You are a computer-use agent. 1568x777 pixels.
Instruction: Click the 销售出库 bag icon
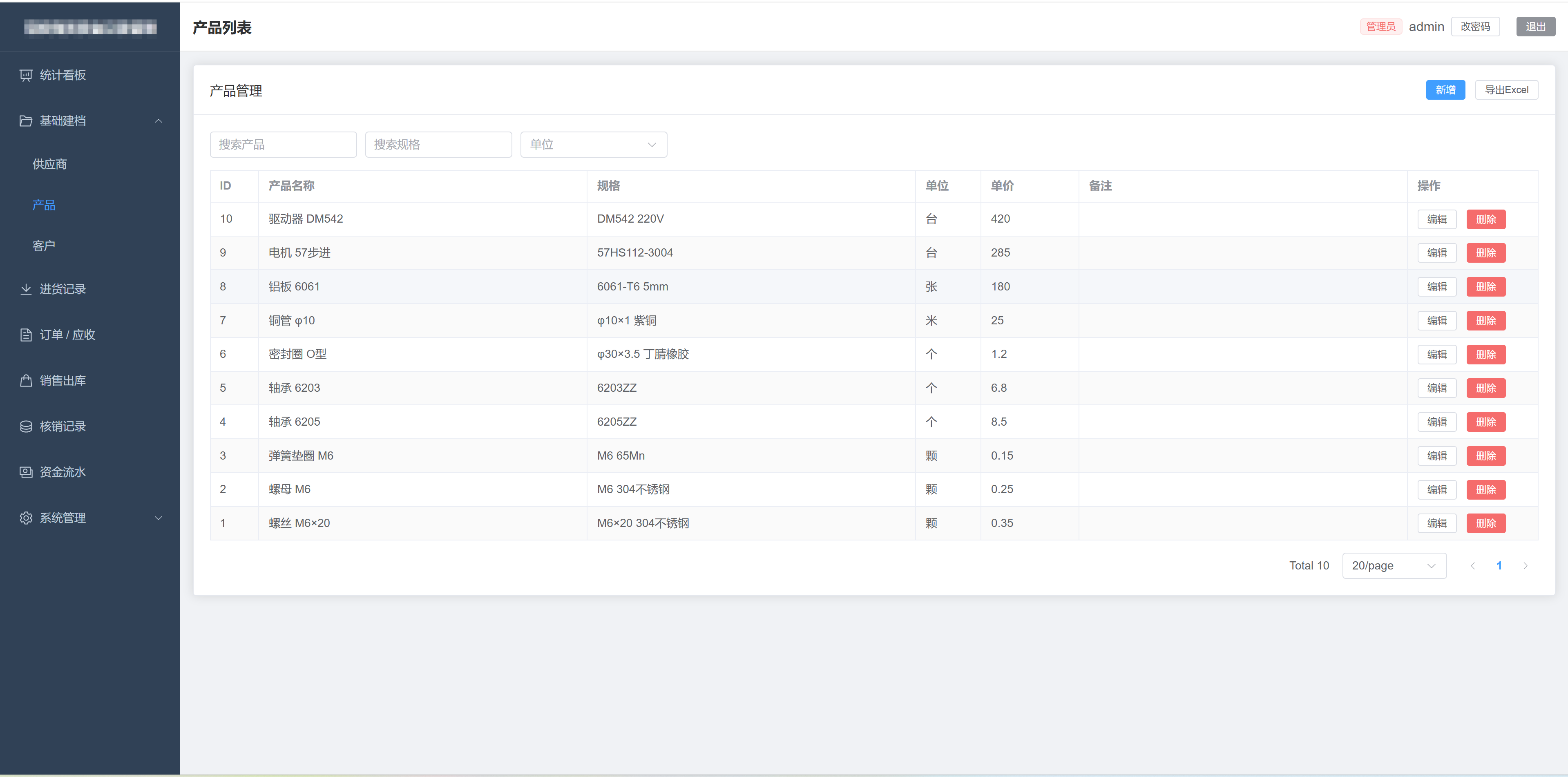[26, 380]
